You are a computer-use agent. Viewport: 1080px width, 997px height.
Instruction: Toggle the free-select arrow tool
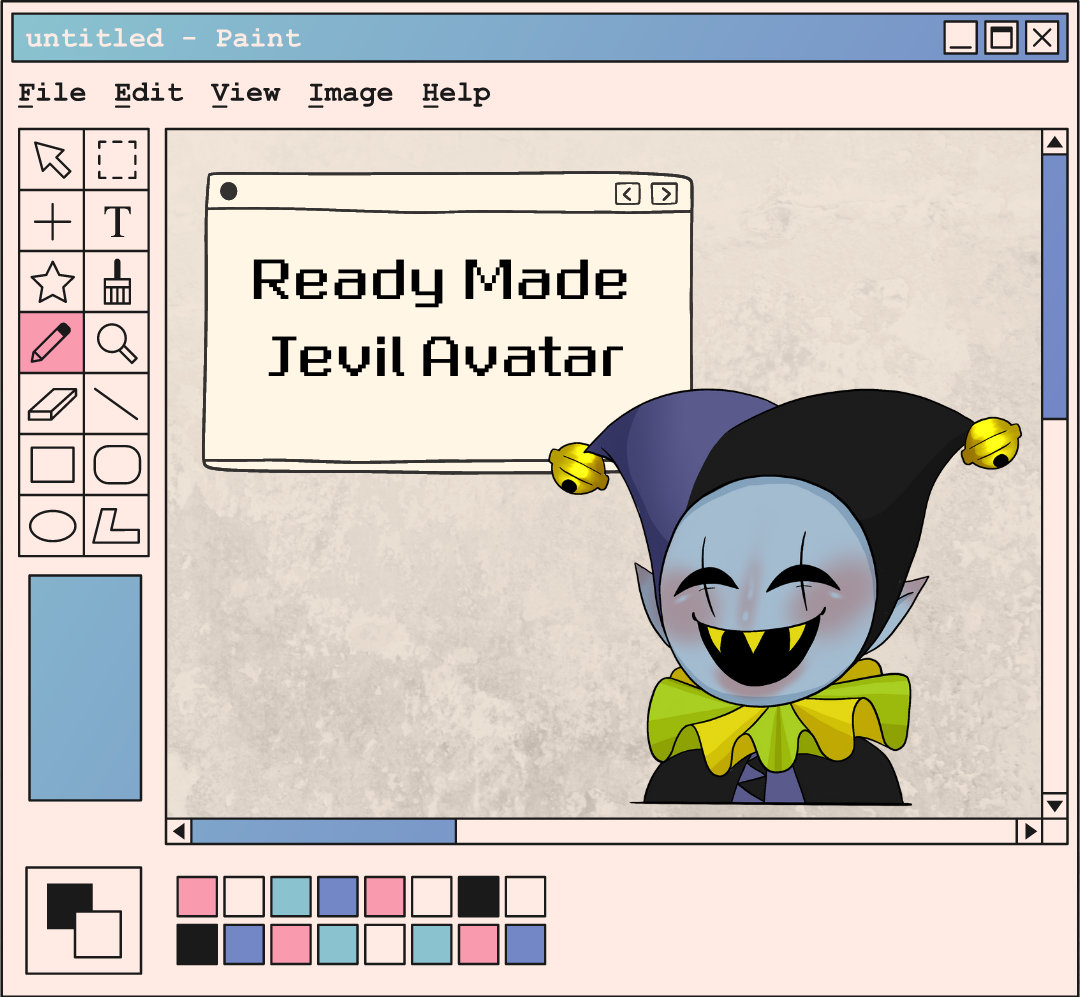pos(51,159)
